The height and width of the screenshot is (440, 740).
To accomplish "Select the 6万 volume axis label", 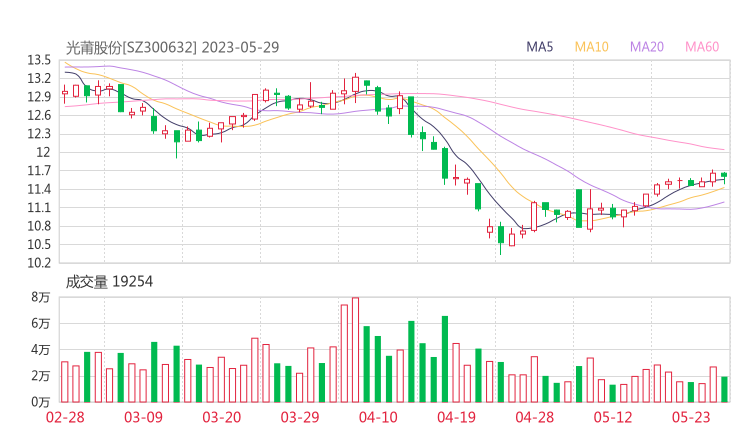I will 41,323.
